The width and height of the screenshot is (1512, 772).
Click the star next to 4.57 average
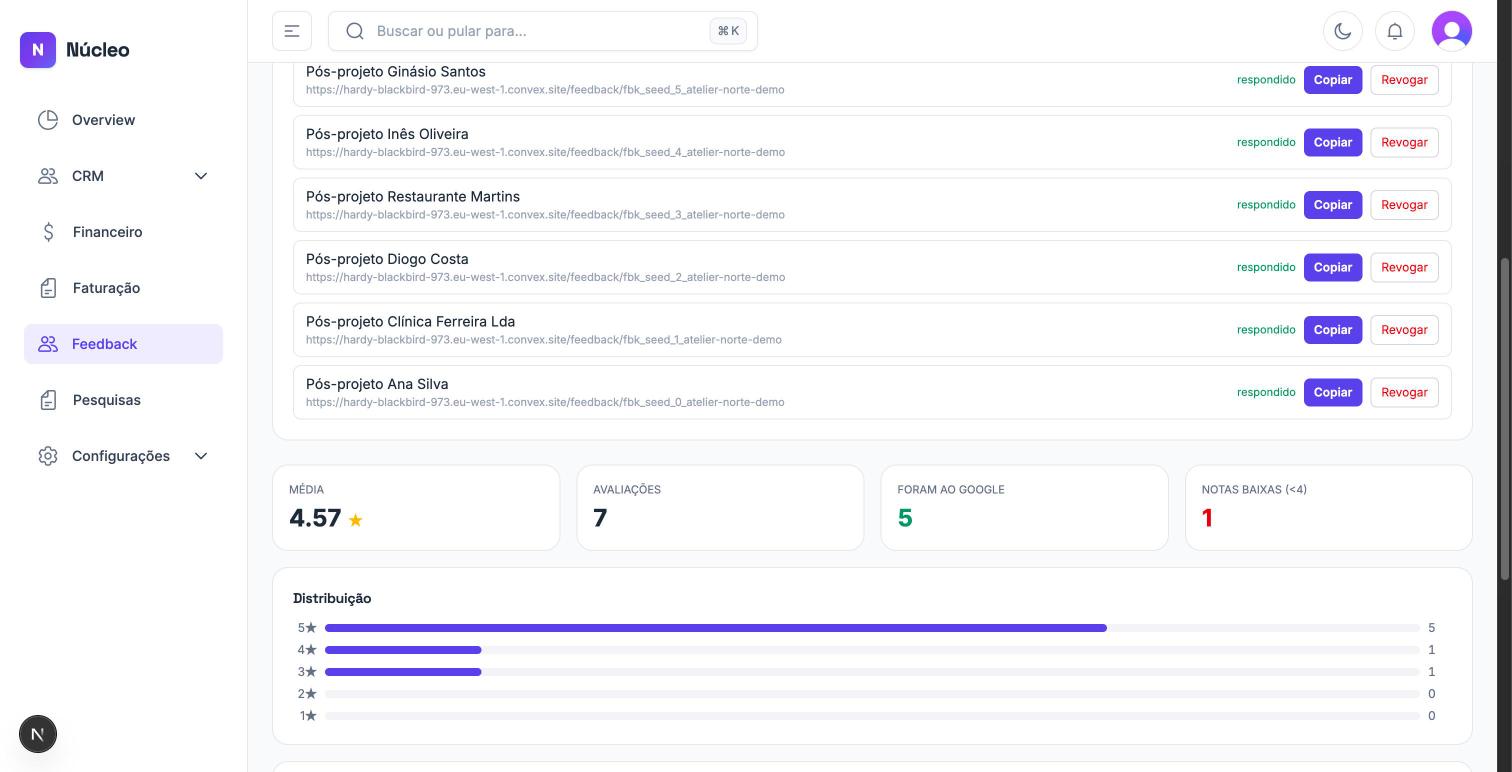pos(355,520)
